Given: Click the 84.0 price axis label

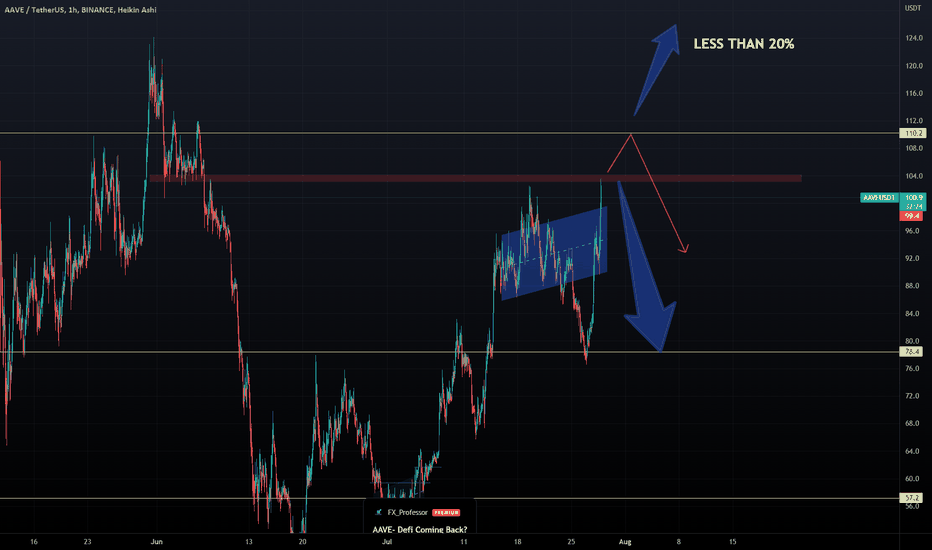Looking at the screenshot, I should point(912,313).
